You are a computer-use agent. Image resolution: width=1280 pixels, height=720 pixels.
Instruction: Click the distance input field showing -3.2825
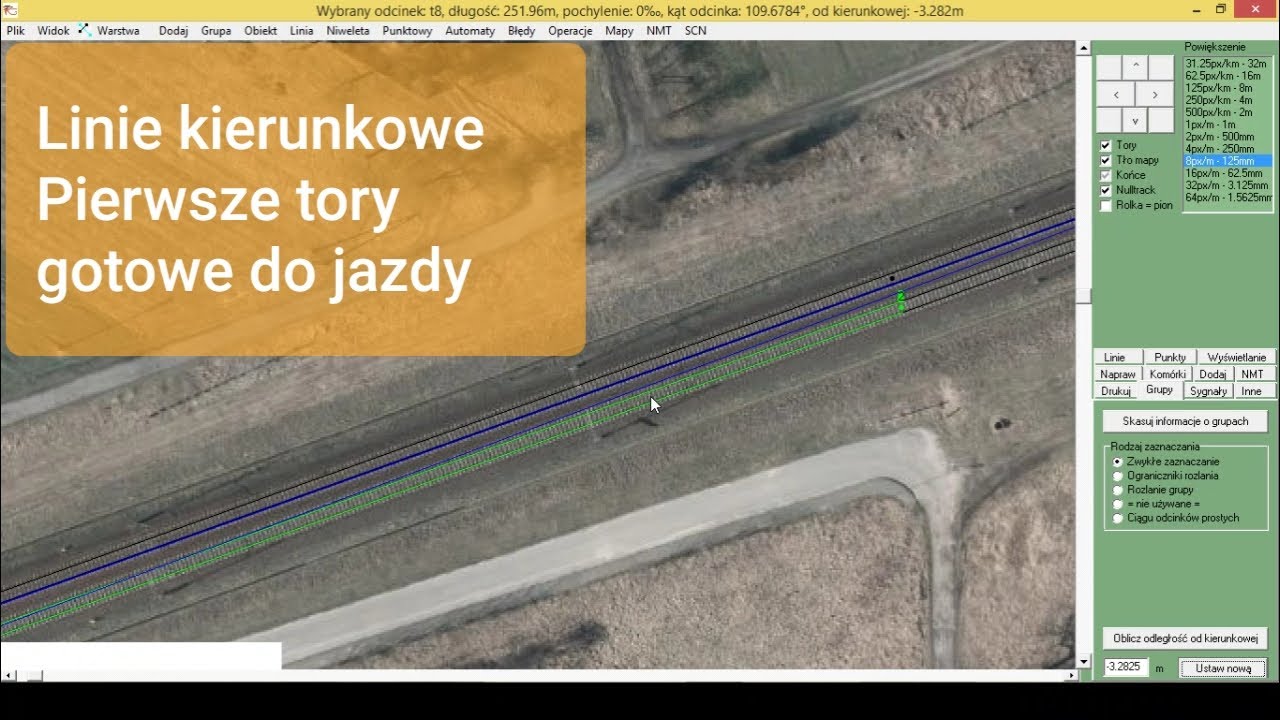pyautogui.click(x=1127, y=667)
